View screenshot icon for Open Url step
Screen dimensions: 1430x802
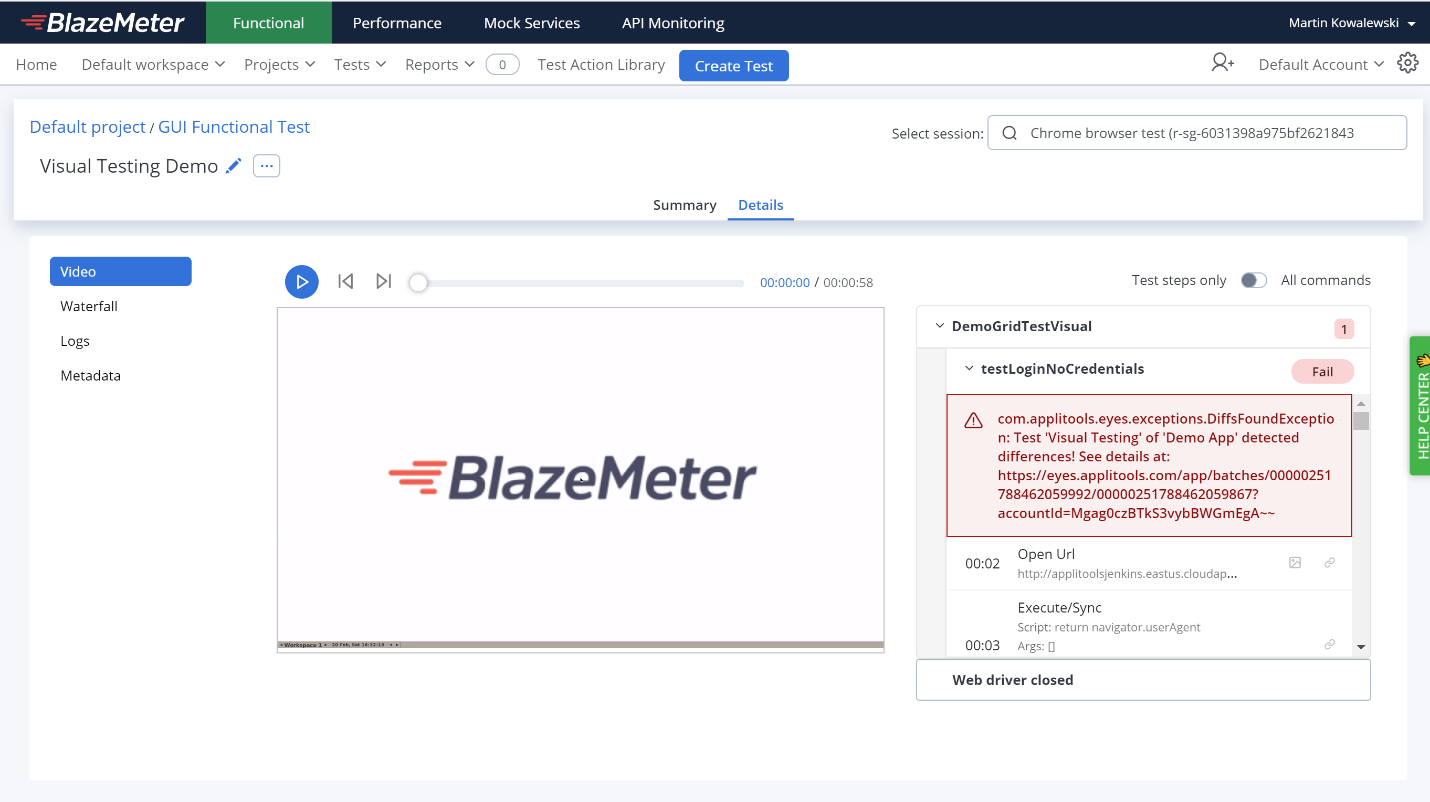click(x=1295, y=563)
